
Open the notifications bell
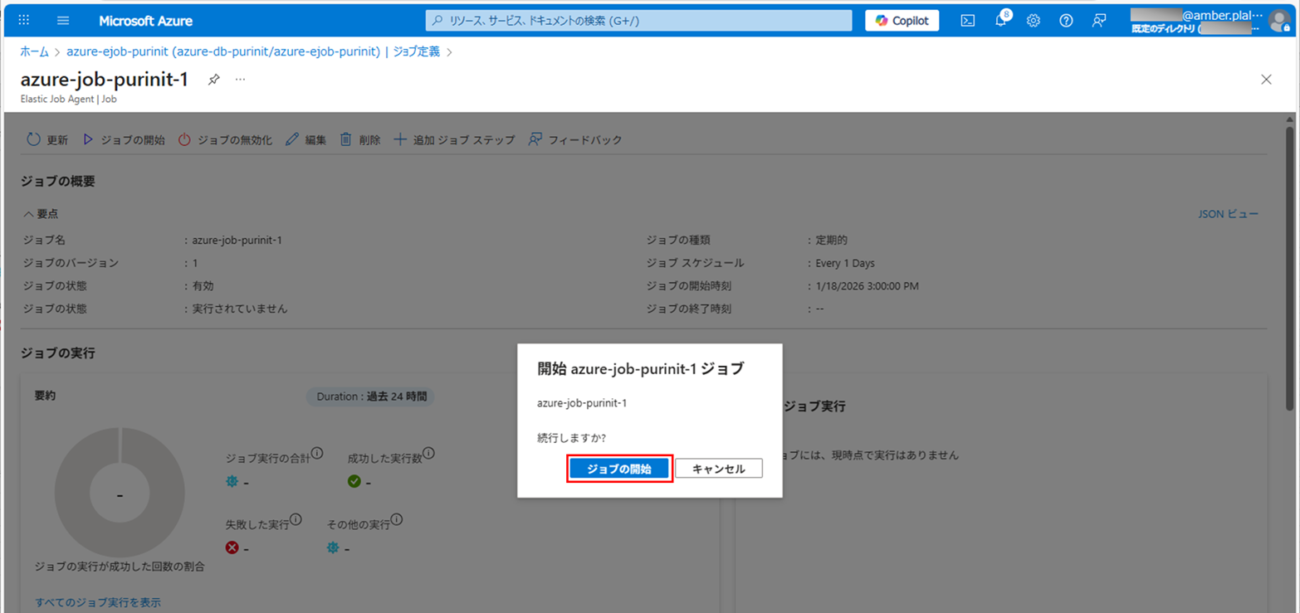pos(1000,20)
